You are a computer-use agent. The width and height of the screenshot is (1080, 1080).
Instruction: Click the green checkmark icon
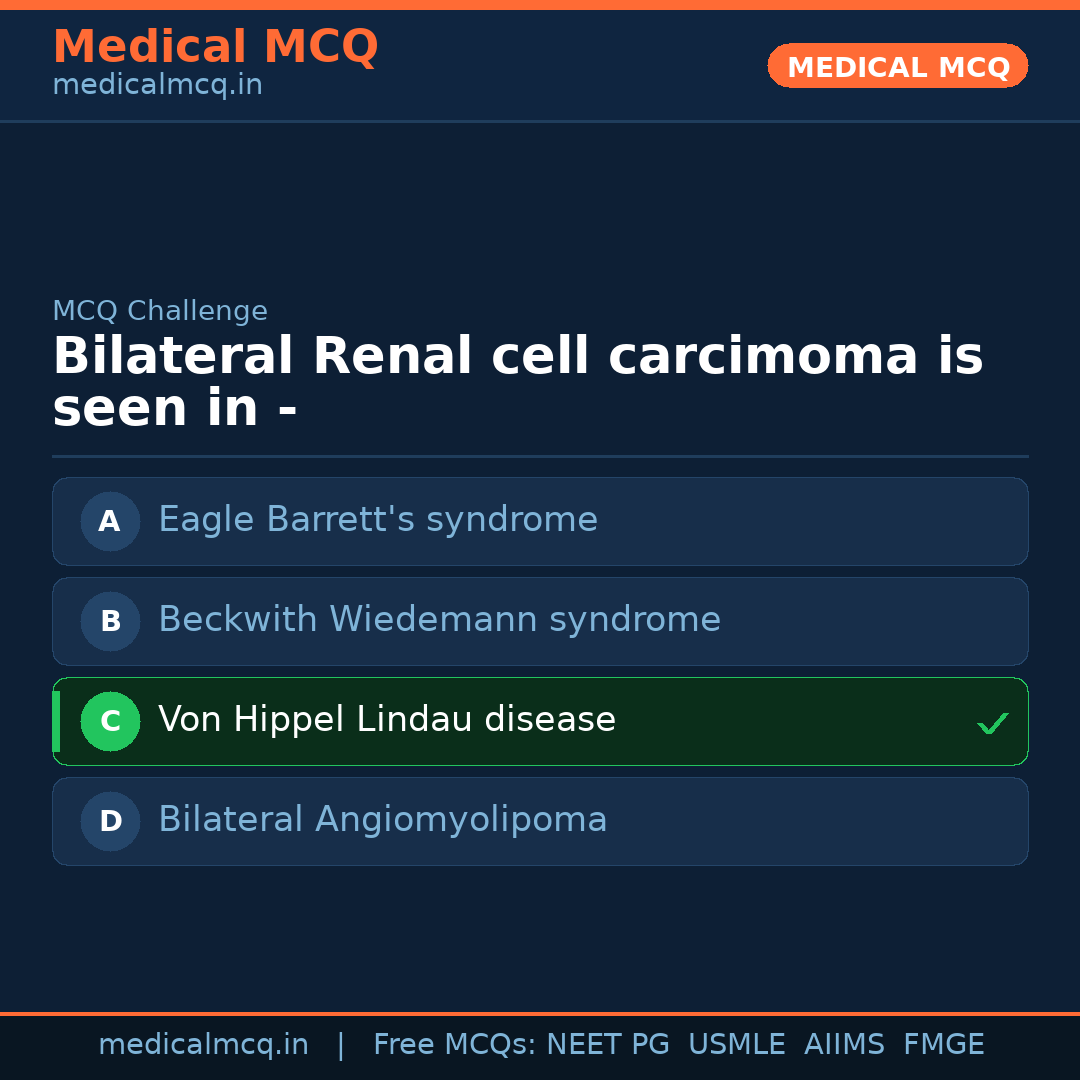click(x=992, y=723)
